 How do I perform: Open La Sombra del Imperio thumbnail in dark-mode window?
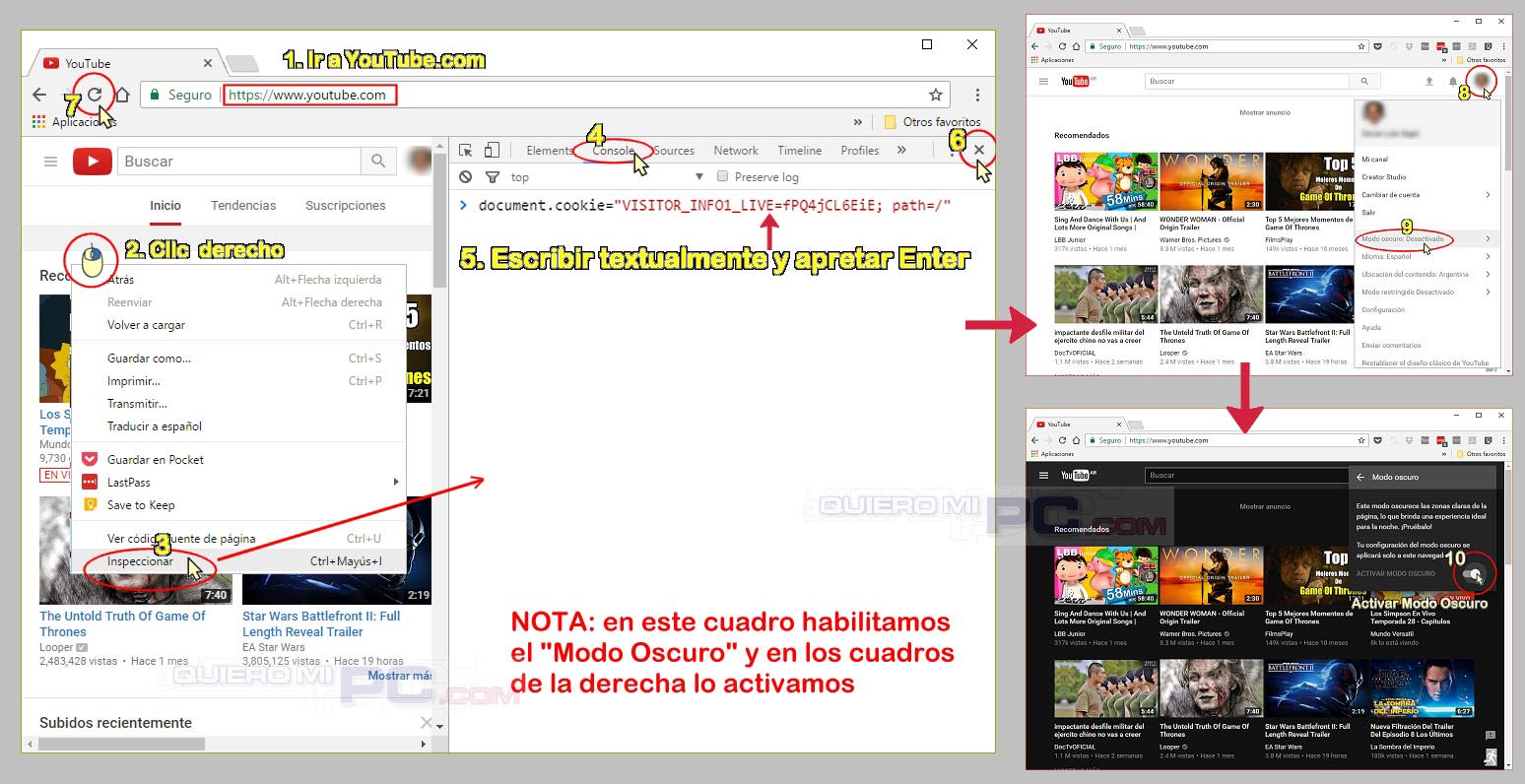click(x=1422, y=687)
